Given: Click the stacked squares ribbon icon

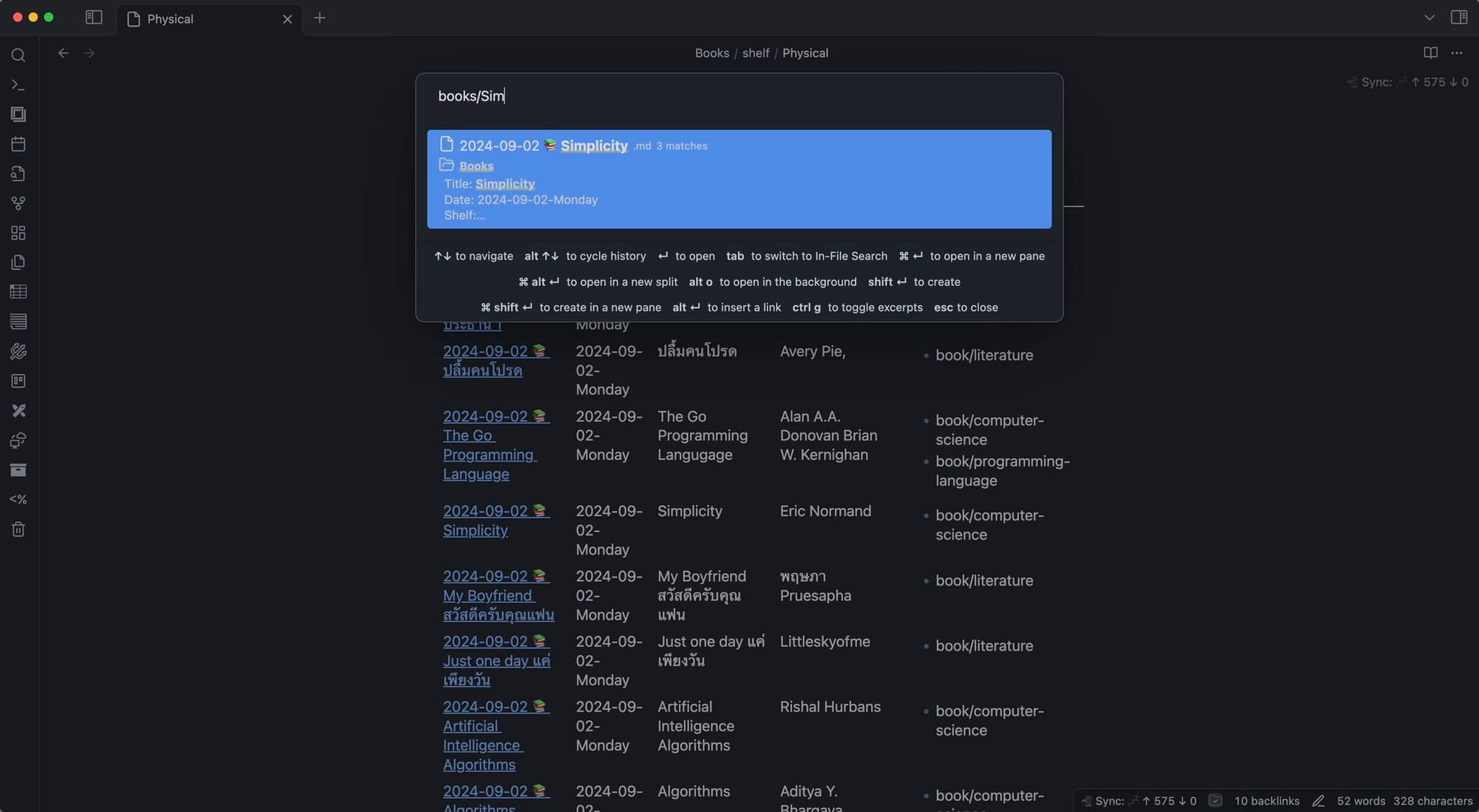Looking at the screenshot, I should pos(18,115).
